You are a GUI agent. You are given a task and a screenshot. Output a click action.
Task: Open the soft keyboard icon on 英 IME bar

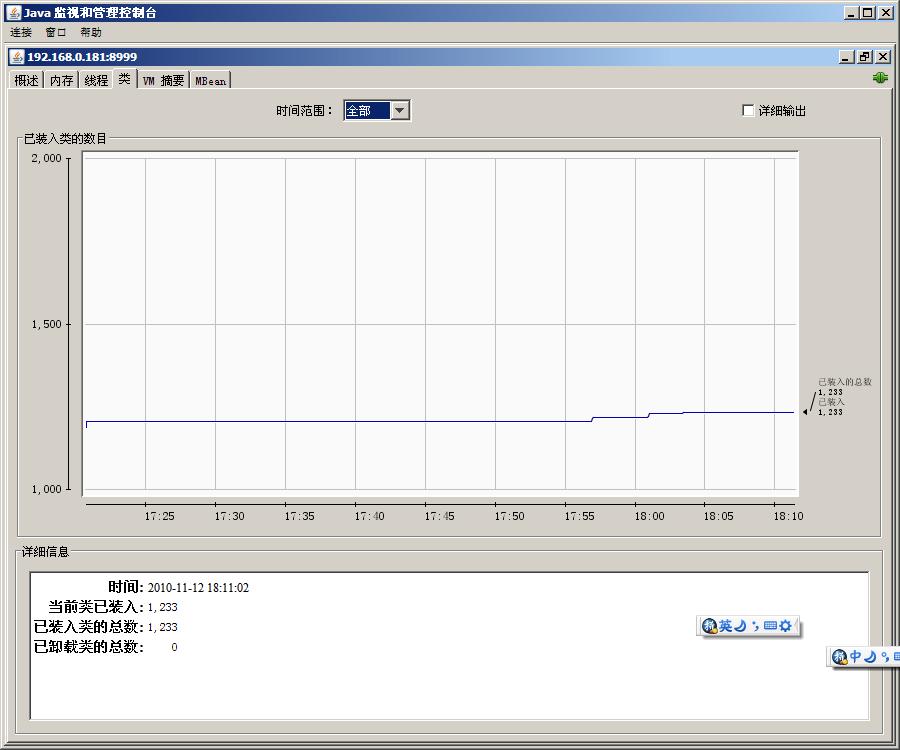point(770,625)
